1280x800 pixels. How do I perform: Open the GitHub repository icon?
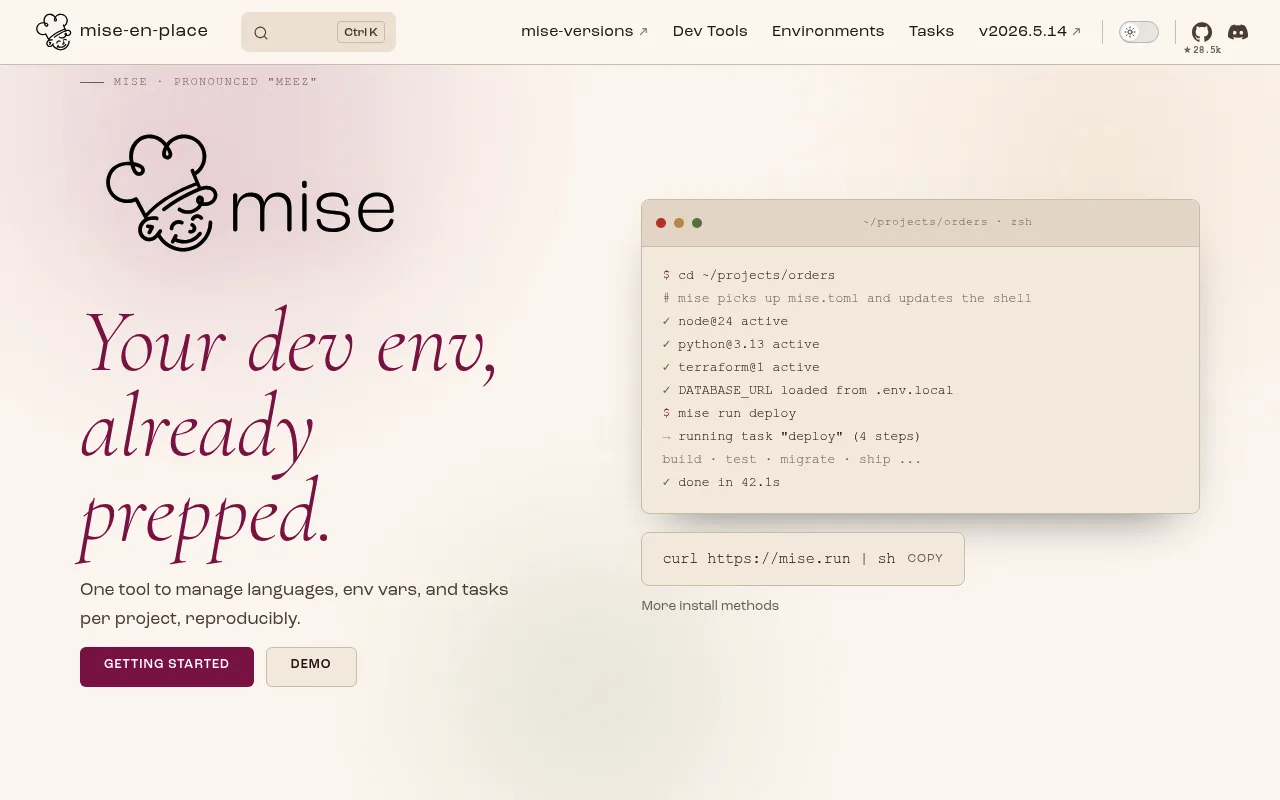tap(1202, 32)
